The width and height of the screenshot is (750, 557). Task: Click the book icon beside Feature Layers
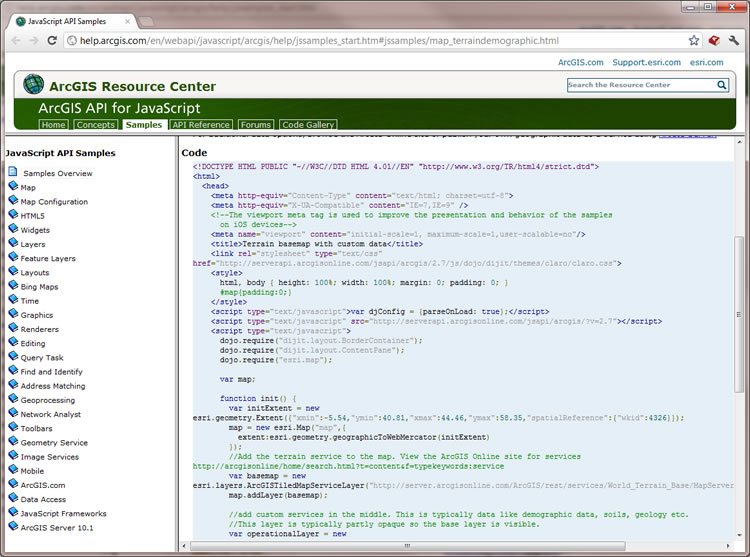click(x=13, y=257)
